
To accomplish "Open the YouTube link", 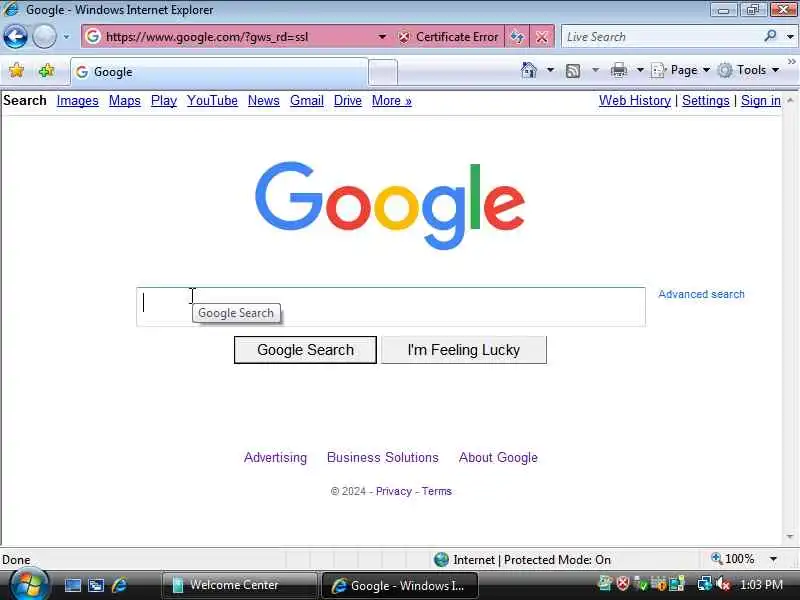I will tap(212, 101).
